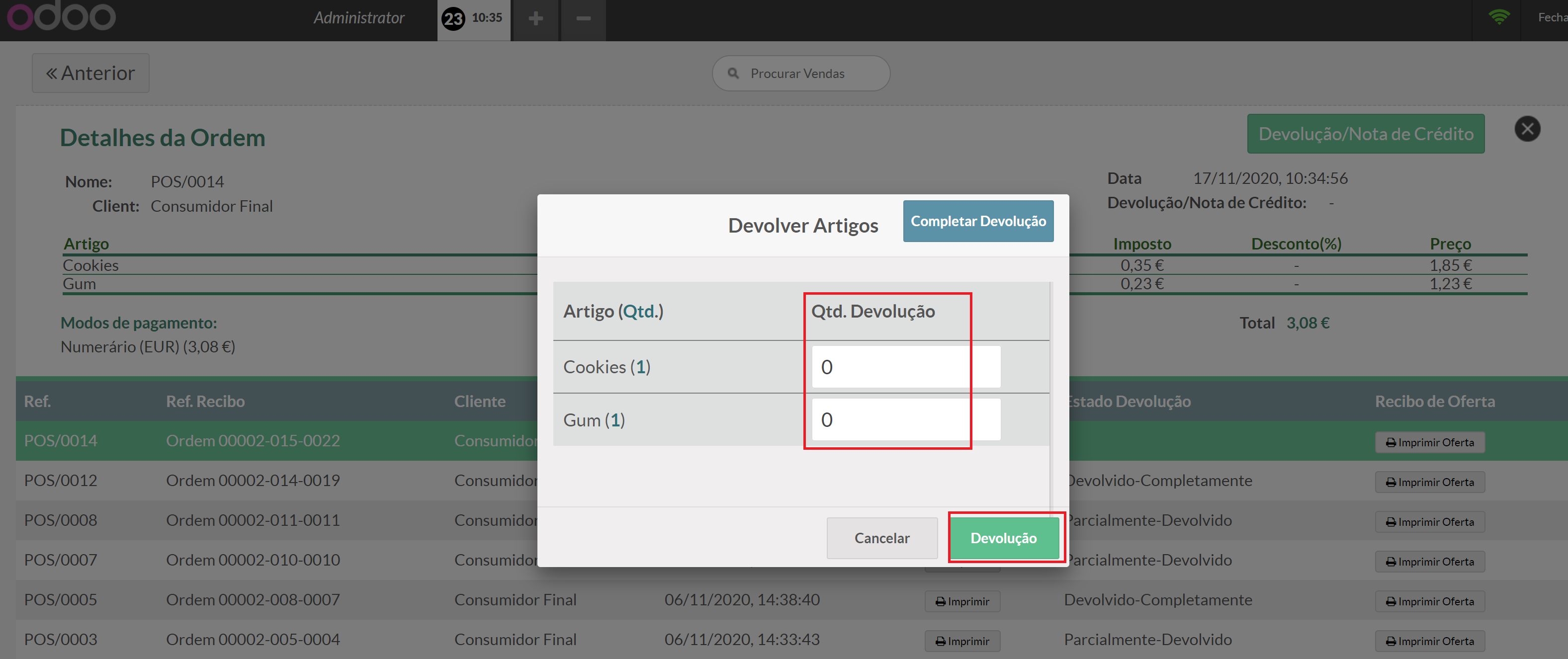Close order details with X icon
This screenshot has width=1568, height=659.
pyautogui.click(x=1527, y=129)
